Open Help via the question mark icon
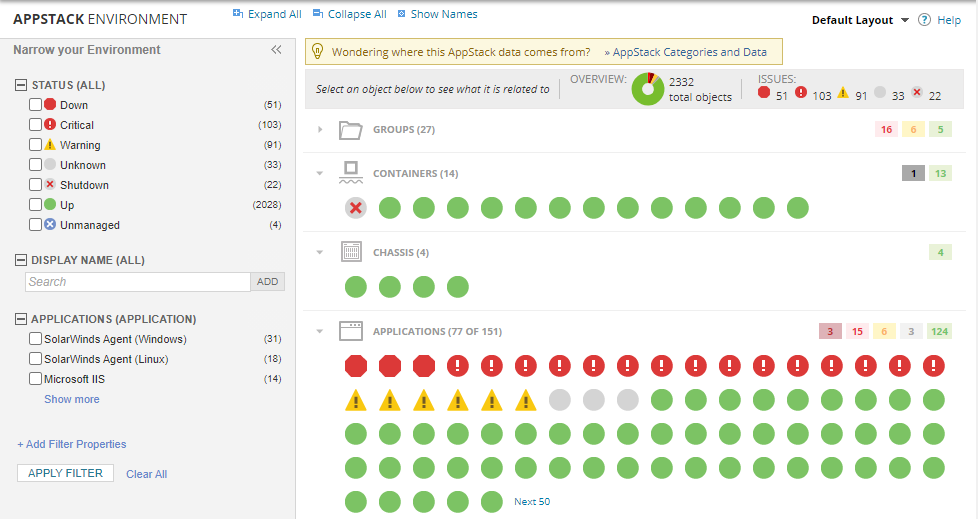The image size is (978, 519). 925,20
